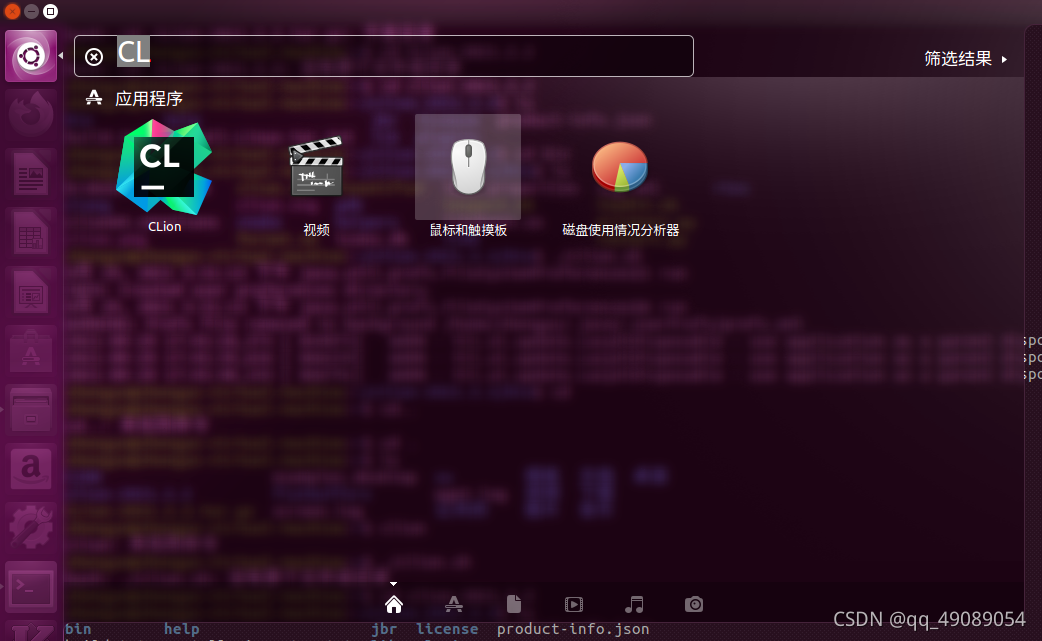Open Firefox from the launcher
1042x641 pixels.
coord(31,114)
